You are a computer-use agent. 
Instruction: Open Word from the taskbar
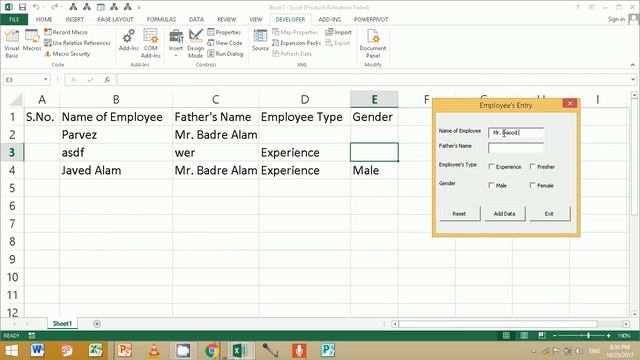pyautogui.click(x=37, y=350)
